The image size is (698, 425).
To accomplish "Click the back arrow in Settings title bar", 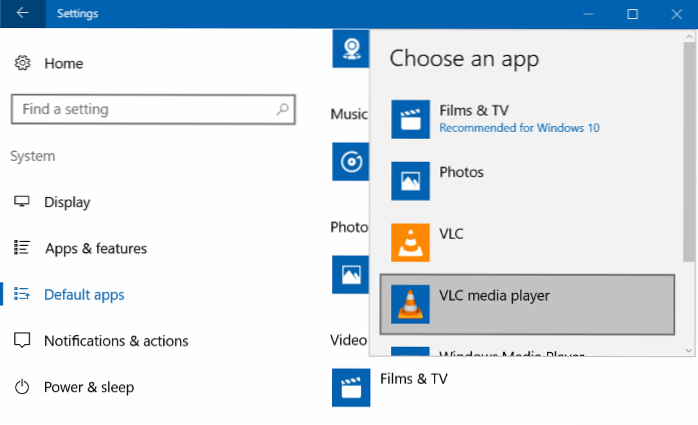I will 23,14.
